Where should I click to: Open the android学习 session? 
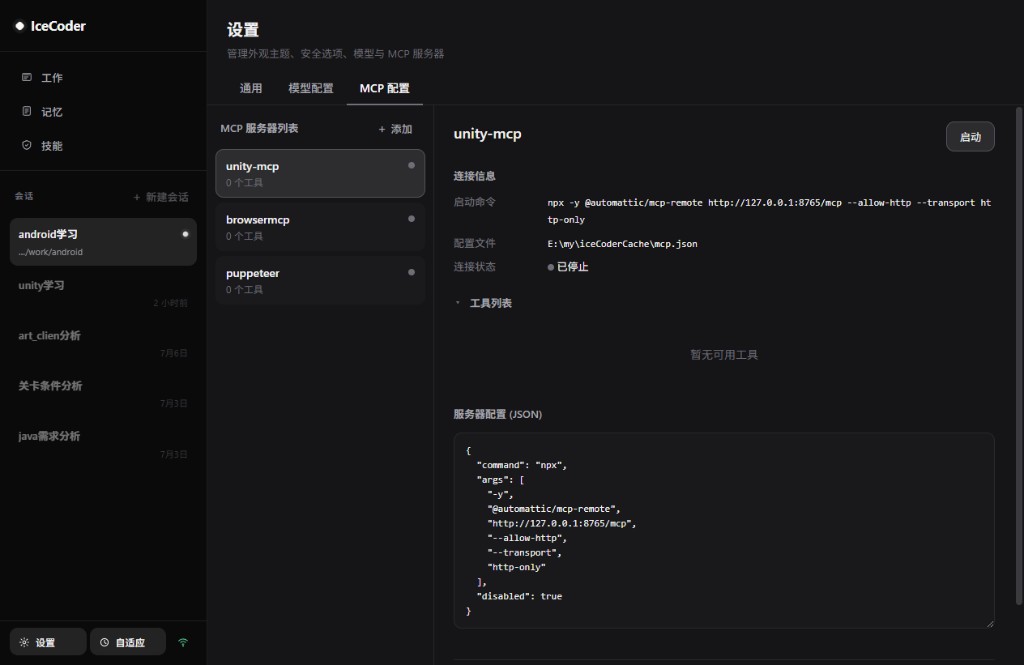tap(103, 242)
